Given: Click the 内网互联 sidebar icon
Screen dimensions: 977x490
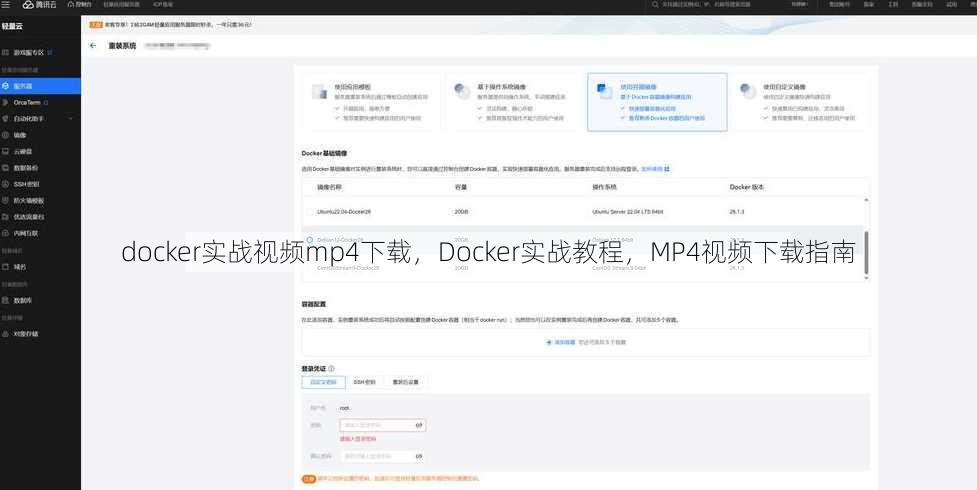Looking at the screenshot, I should click(x=6, y=233).
